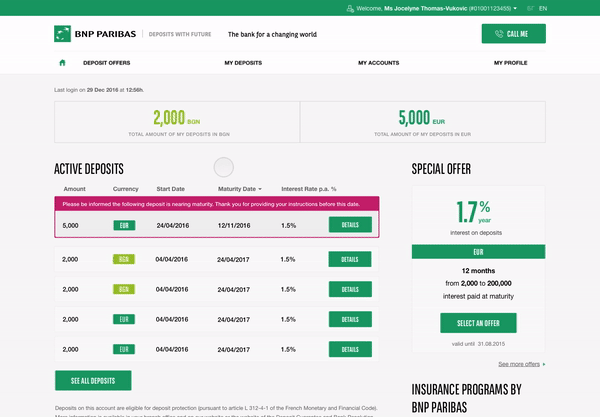Open the MY DEPOSITS menu
The height and width of the screenshot is (417, 600).
click(243, 63)
